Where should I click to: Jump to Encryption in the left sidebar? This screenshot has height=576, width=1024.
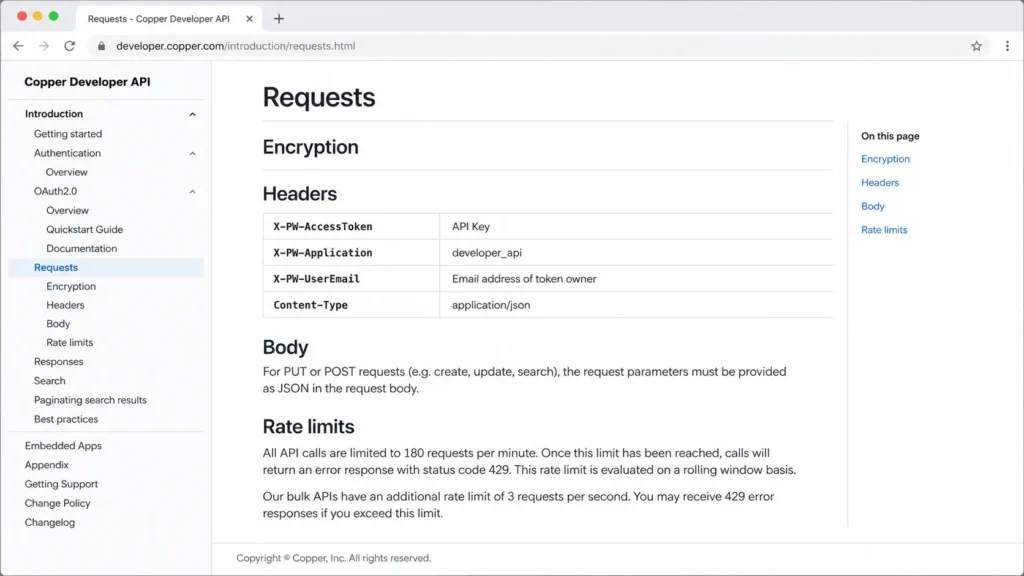pyautogui.click(x=71, y=286)
